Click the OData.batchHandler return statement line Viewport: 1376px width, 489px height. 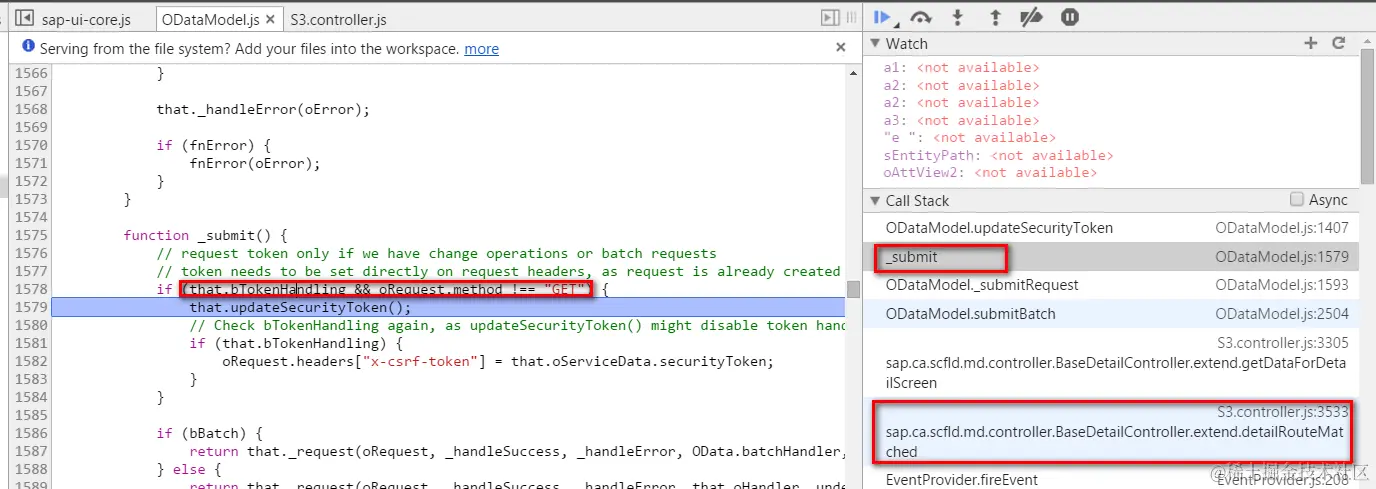(517, 451)
